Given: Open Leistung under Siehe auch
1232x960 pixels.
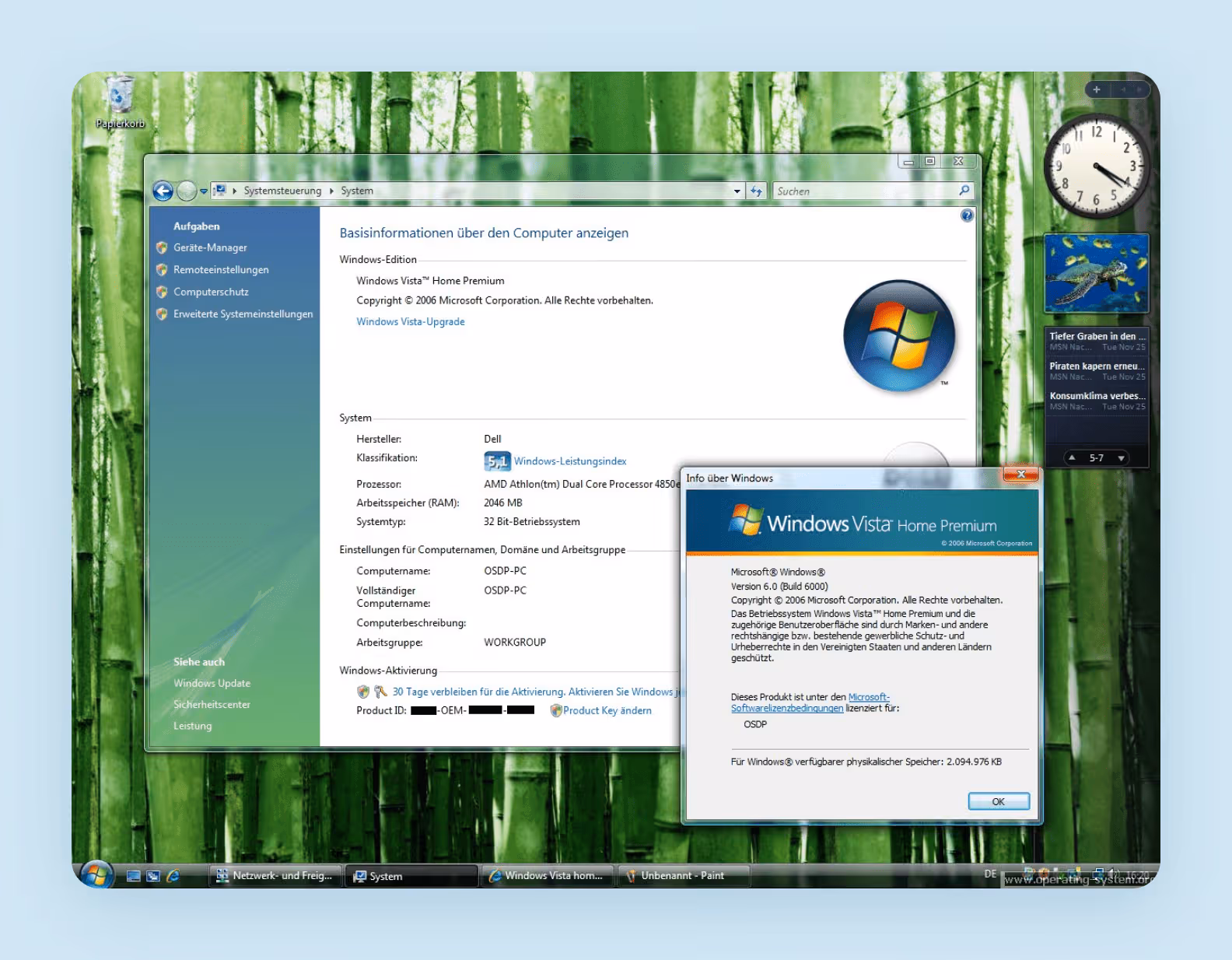Looking at the screenshot, I should (192, 726).
